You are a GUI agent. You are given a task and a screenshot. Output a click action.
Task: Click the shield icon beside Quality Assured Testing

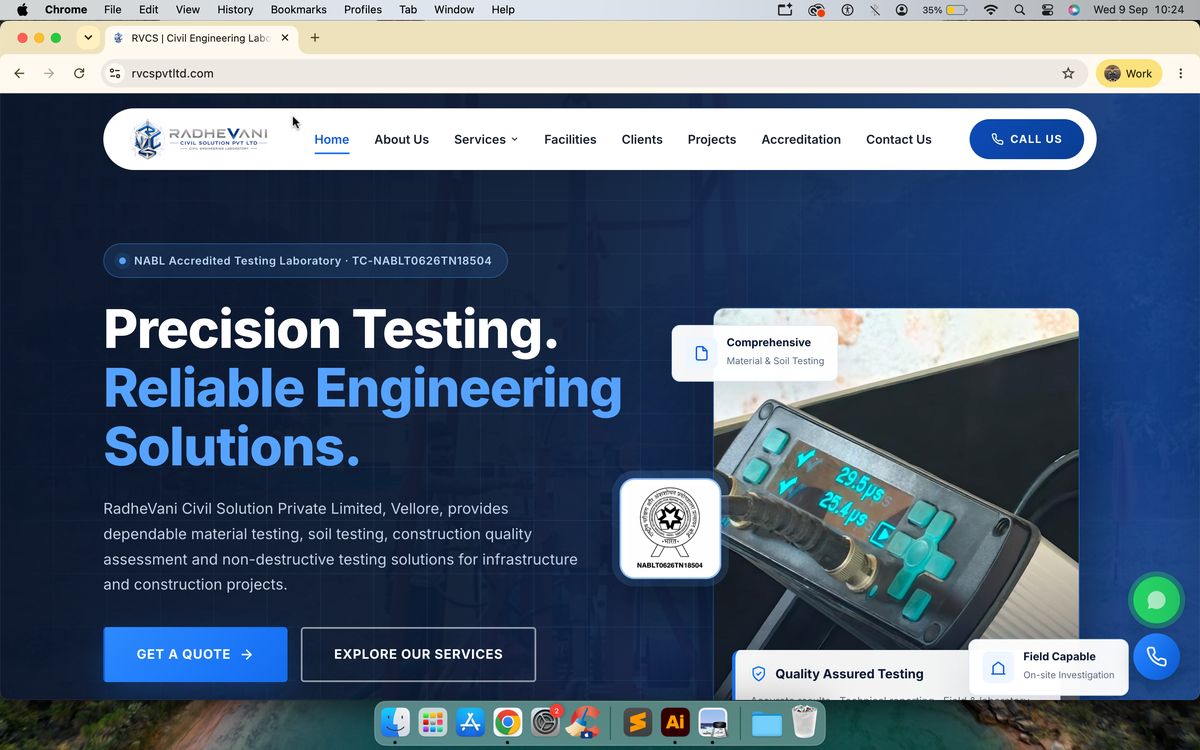click(x=758, y=674)
